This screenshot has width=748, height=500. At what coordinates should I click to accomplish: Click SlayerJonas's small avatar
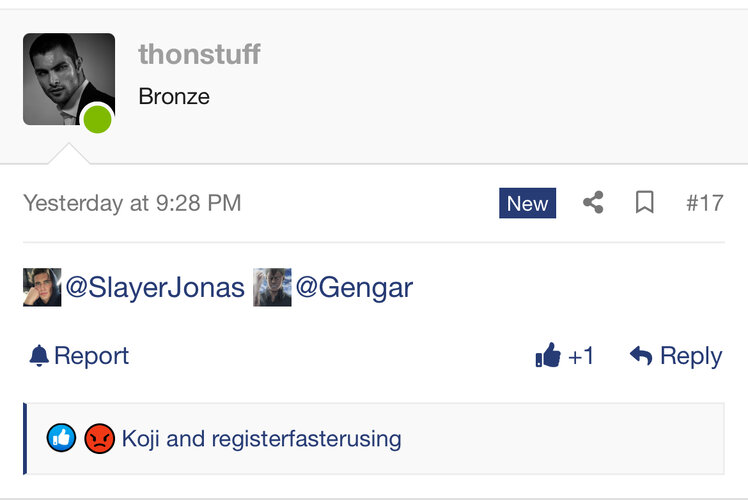coord(42,287)
